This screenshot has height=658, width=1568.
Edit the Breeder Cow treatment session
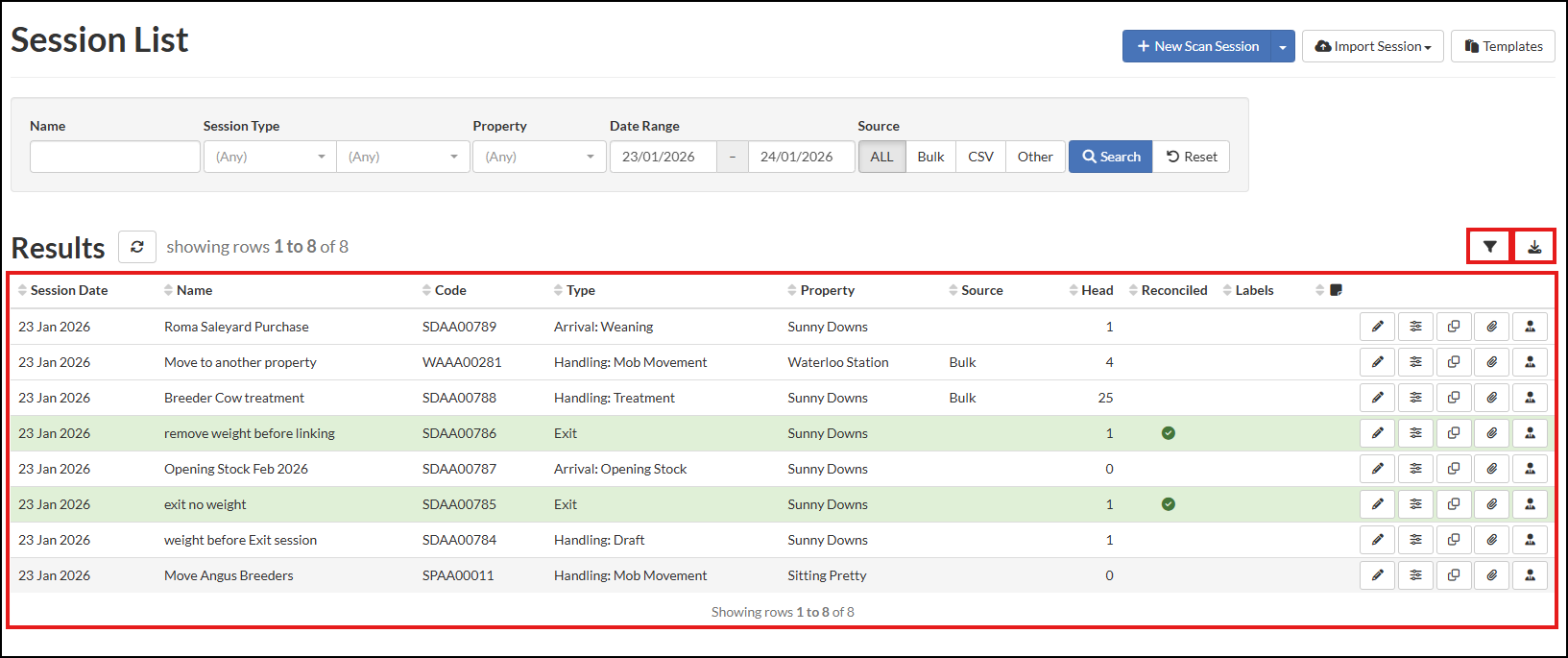pos(1378,398)
